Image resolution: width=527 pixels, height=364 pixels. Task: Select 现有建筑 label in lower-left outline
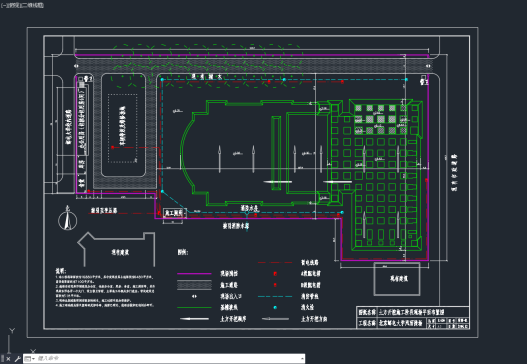point(120,252)
